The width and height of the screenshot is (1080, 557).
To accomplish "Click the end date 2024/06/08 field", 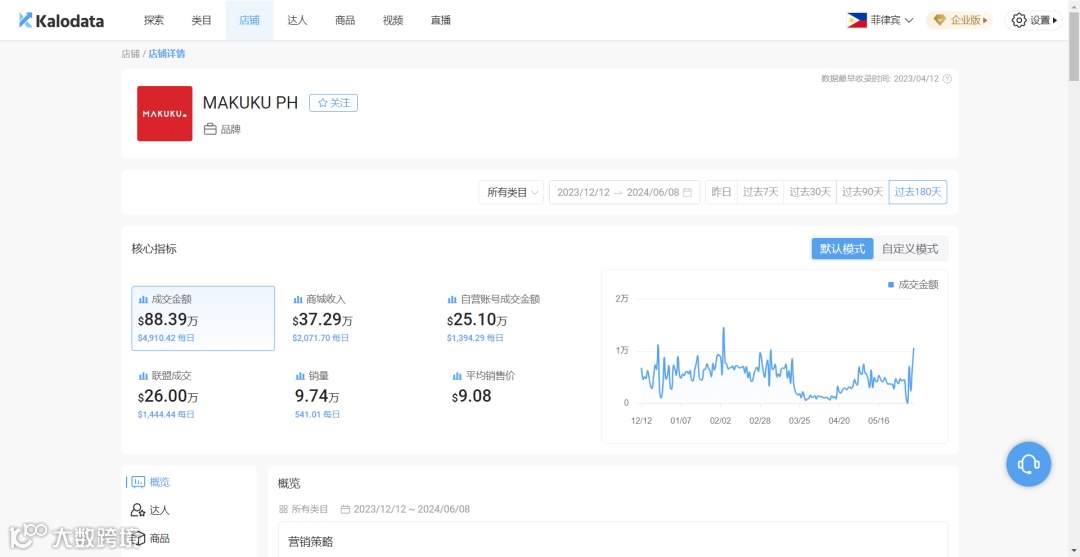I will click(x=652, y=193).
